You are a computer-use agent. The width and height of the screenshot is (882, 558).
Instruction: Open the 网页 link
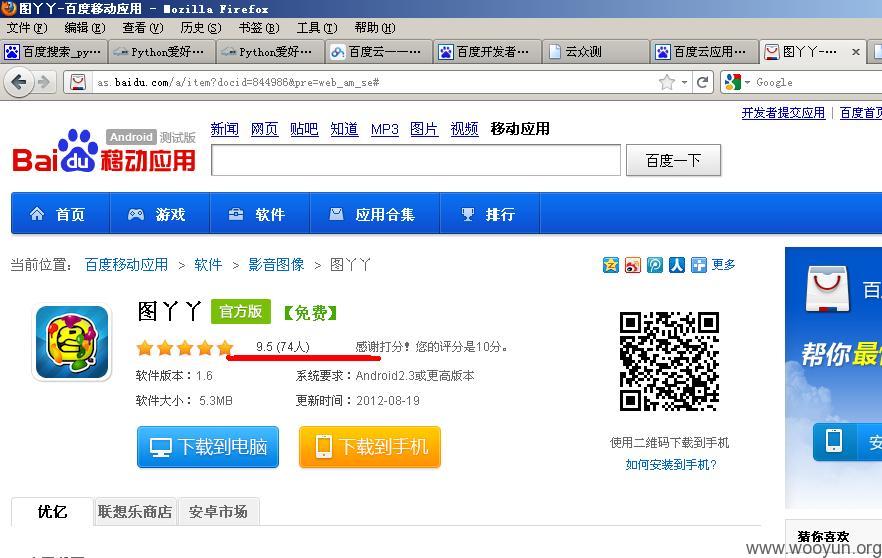(x=264, y=129)
